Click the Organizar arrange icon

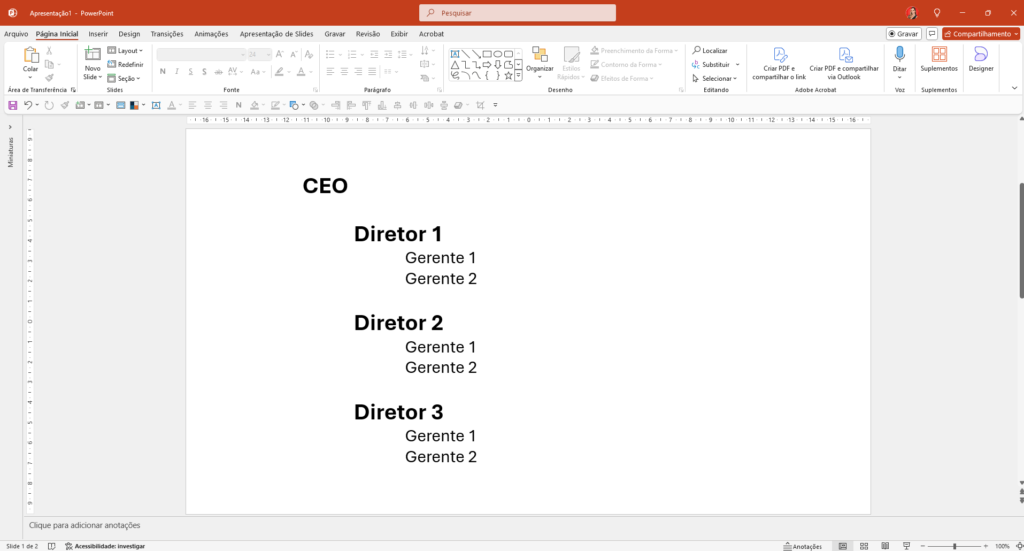(539, 55)
